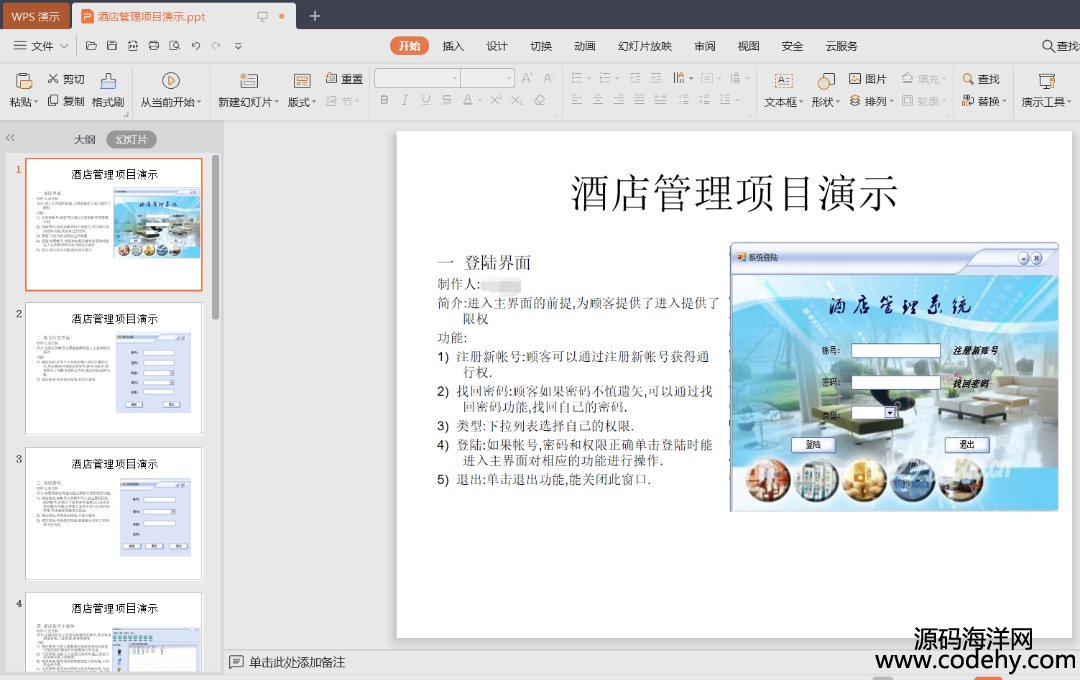Click the Print icon in quick toolbar

154,46
